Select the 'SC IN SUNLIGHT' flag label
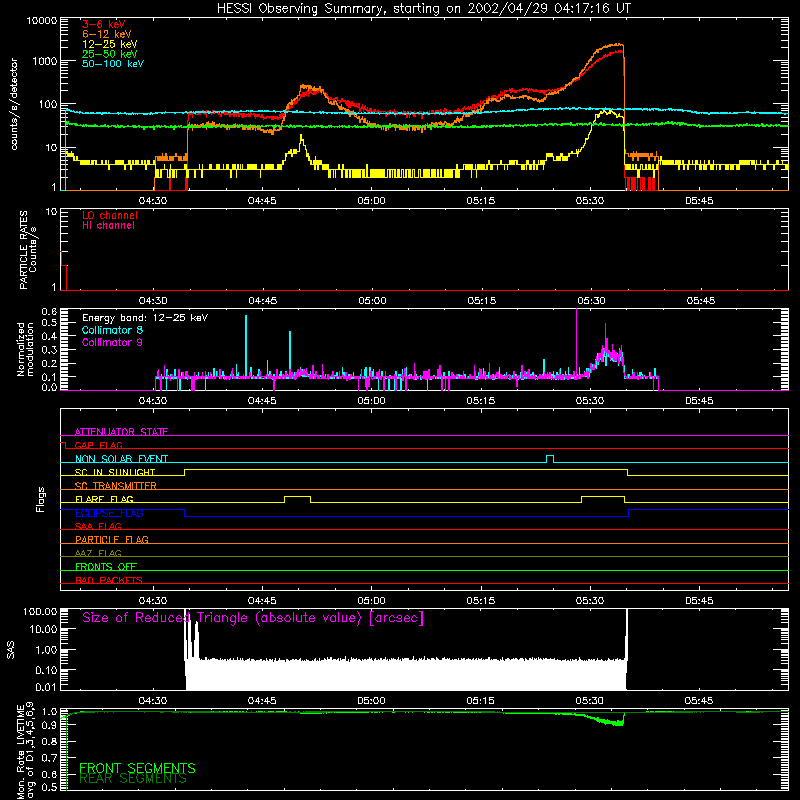Viewport: 800px width, 800px height. click(115, 472)
